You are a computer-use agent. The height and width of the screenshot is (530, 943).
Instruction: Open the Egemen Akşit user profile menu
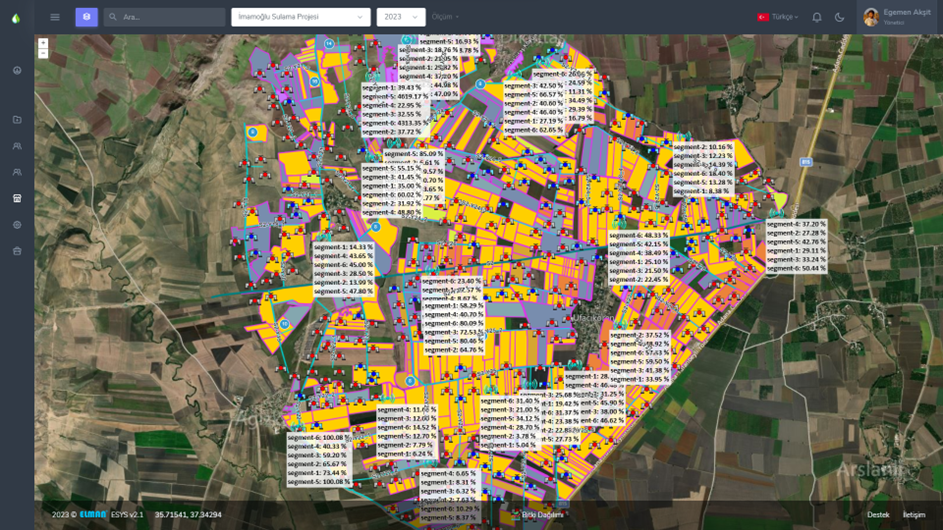[x=897, y=17]
